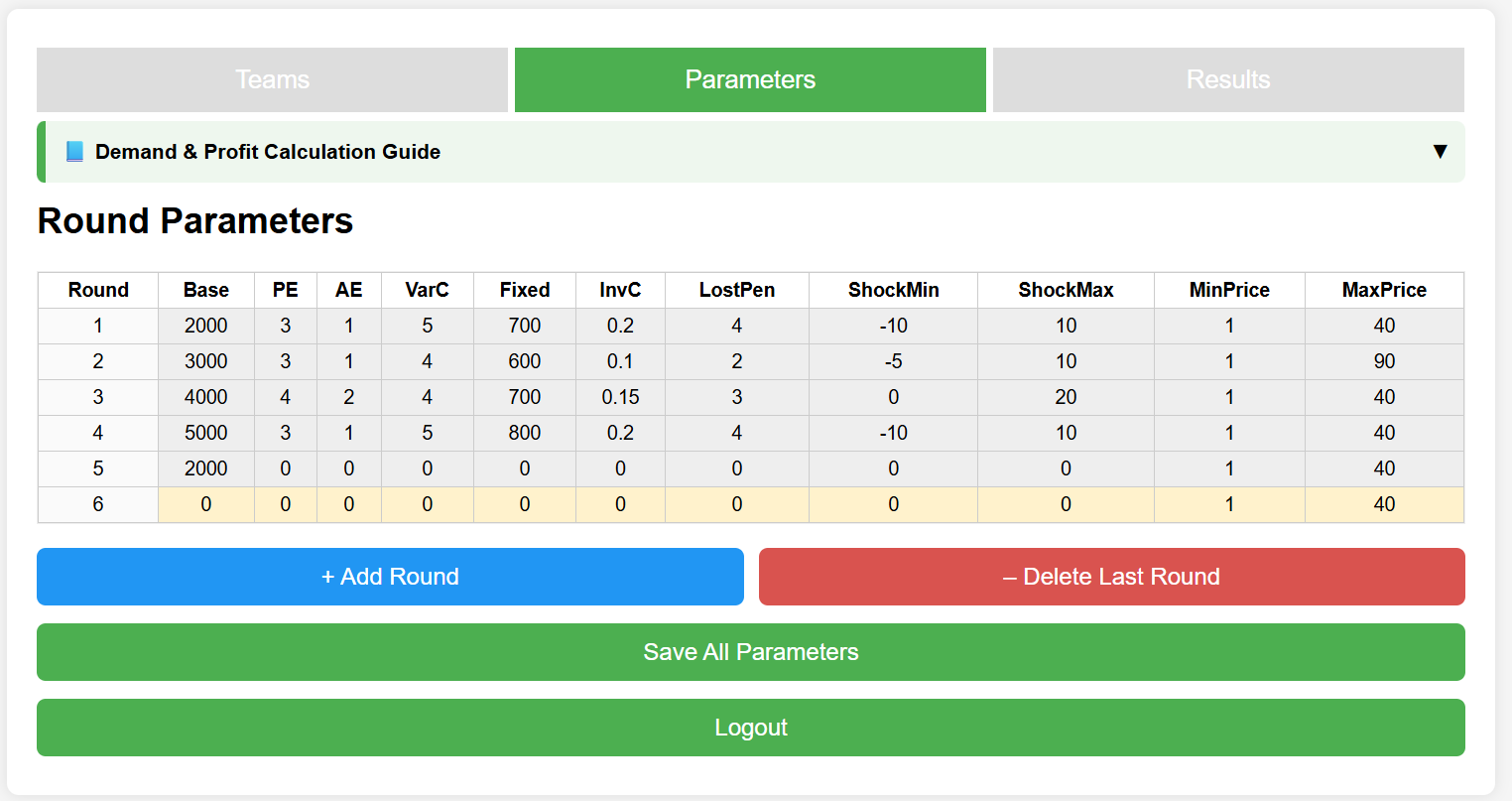Click the ShockMin column header

(x=893, y=290)
